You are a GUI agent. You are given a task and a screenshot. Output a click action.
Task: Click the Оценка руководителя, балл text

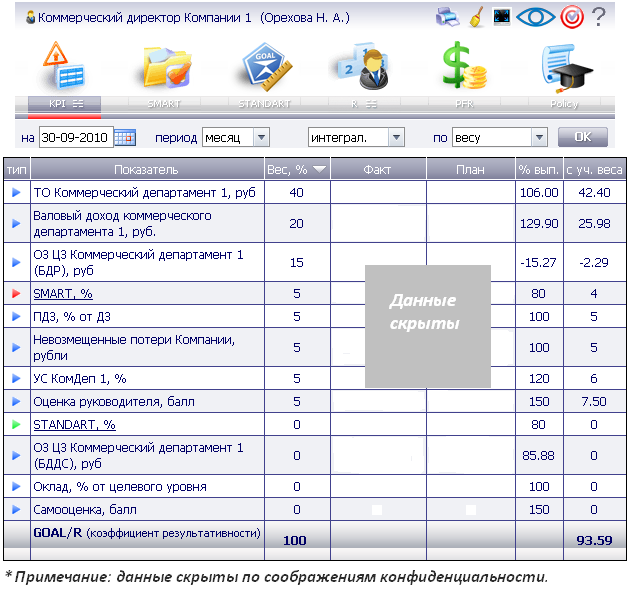[114, 402]
